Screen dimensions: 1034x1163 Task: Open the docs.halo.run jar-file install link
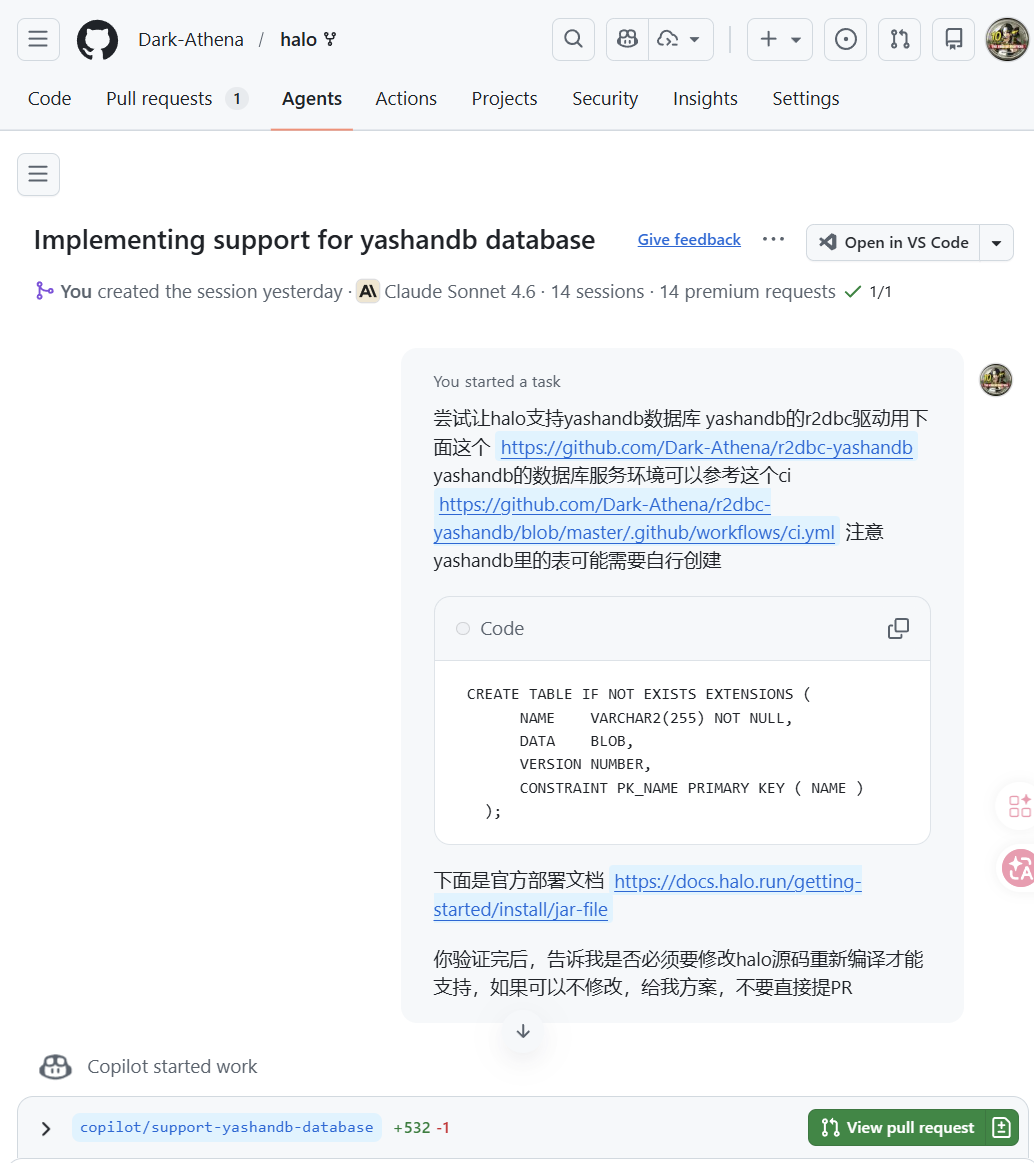click(736, 881)
